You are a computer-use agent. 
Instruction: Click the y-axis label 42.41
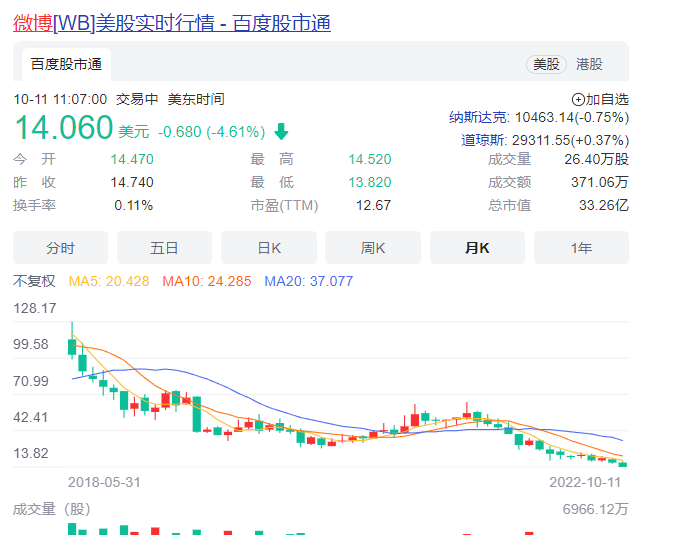click(31, 417)
